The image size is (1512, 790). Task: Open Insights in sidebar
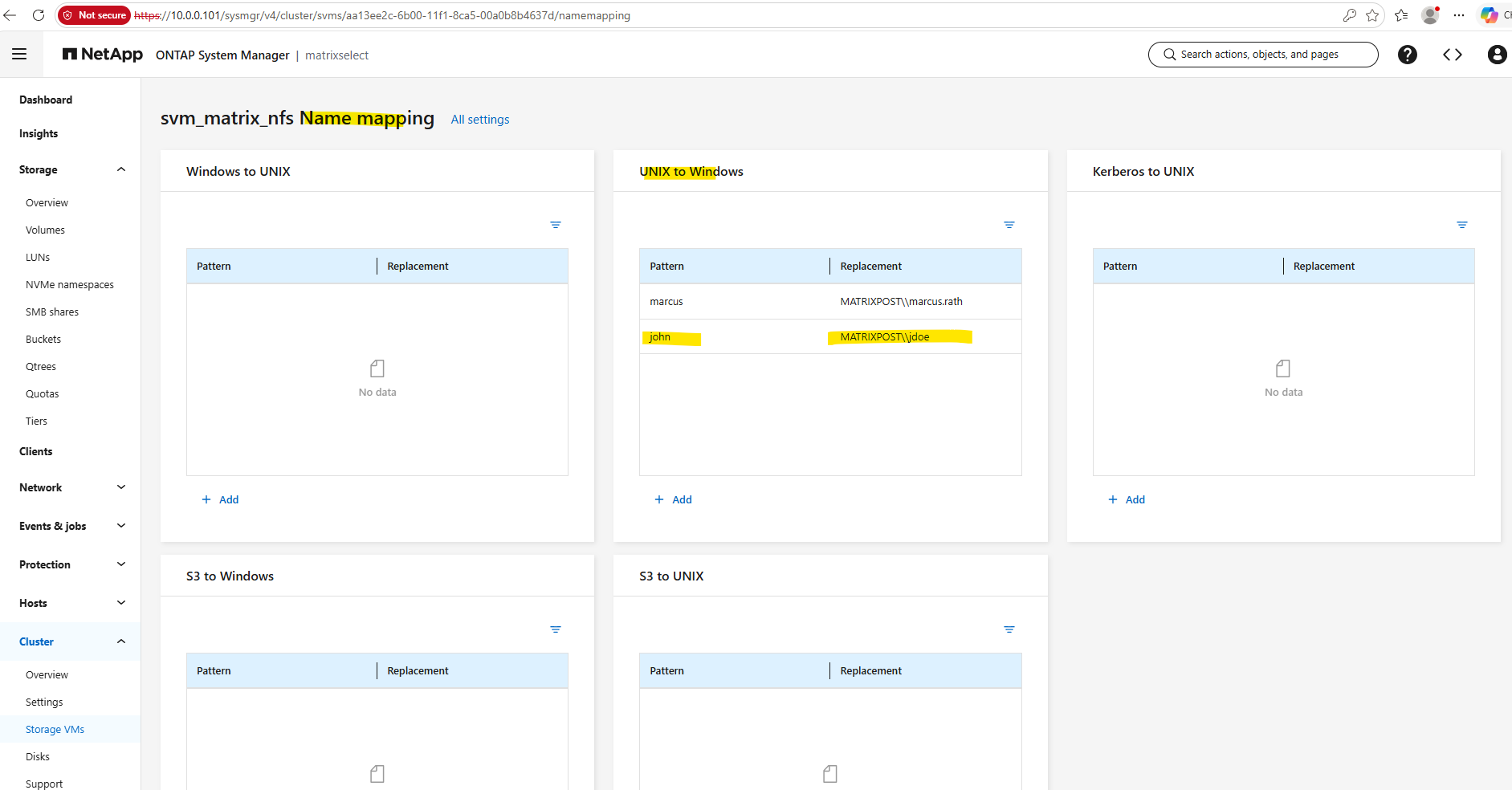pos(39,133)
